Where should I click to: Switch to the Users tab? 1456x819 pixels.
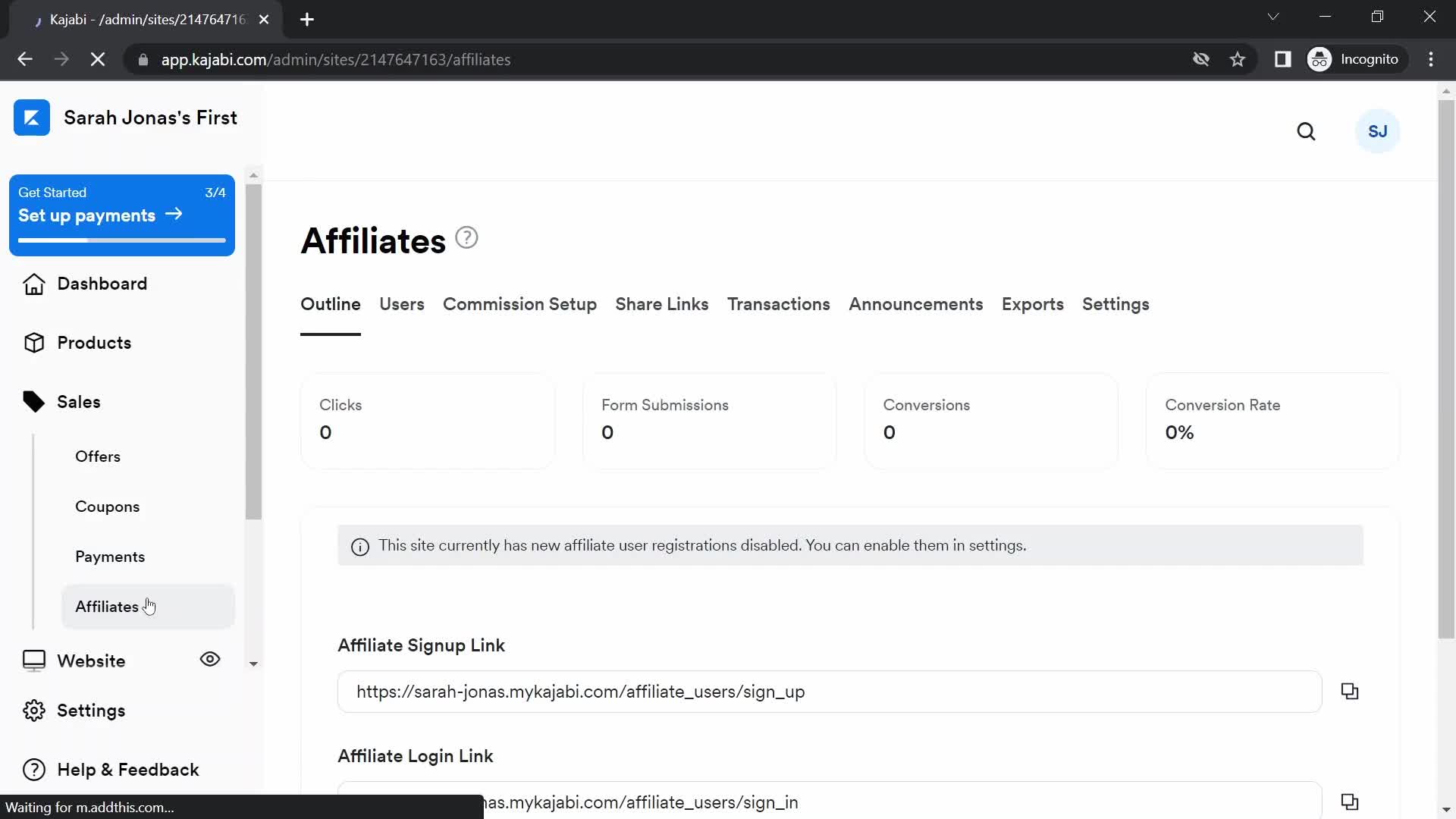coord(402,304)
